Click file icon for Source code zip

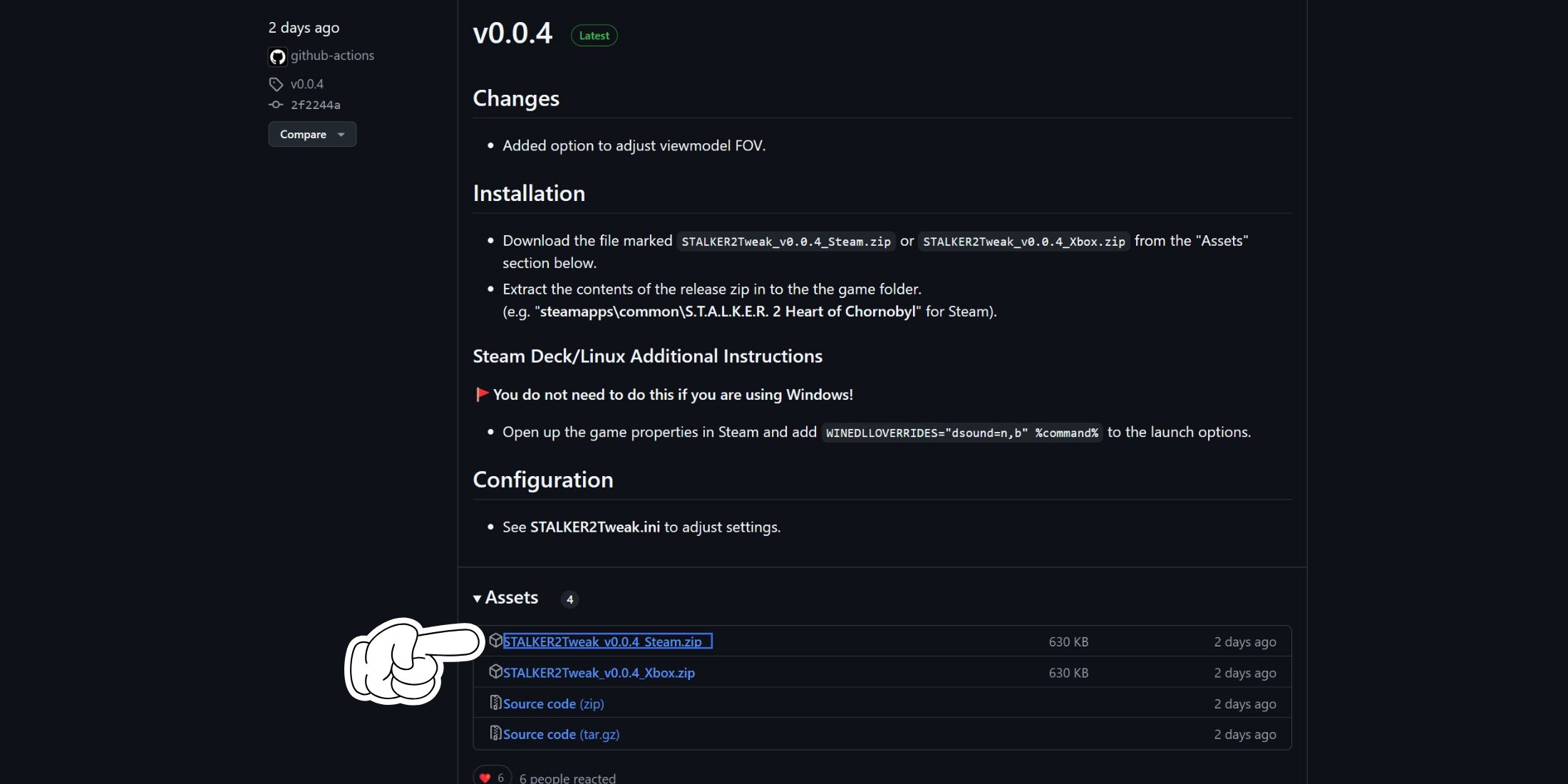(x=495, y=703)
